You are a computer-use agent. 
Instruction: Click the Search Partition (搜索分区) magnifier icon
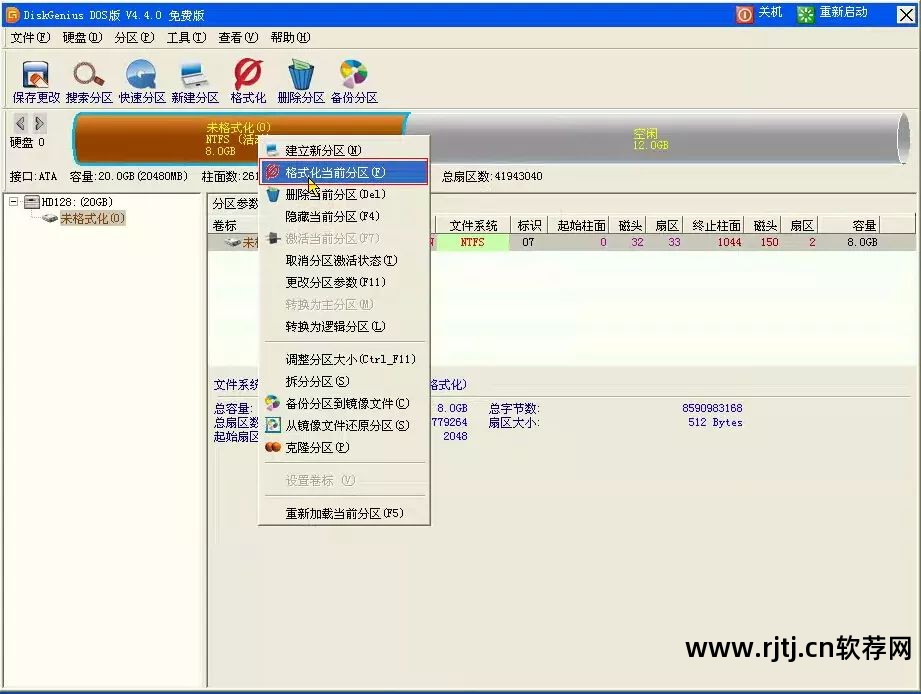89,82
